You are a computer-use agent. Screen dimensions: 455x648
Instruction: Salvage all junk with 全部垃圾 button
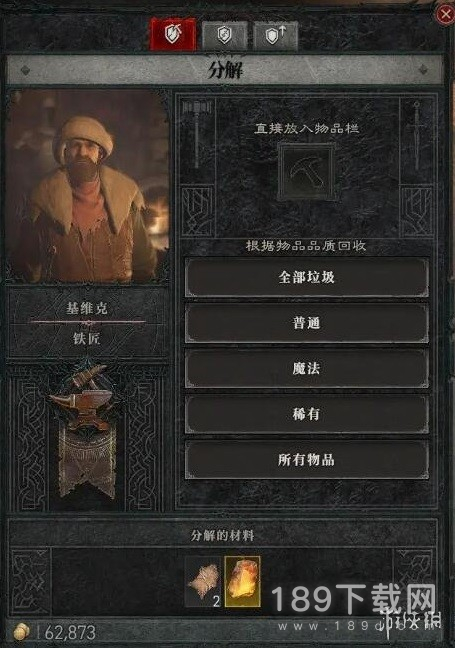(306, 277)
